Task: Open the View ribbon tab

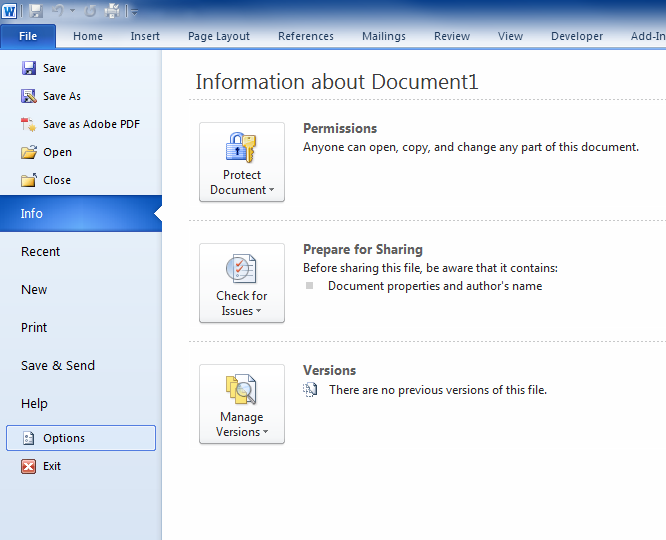Action: pyautogui.click(x=511, y=36)
